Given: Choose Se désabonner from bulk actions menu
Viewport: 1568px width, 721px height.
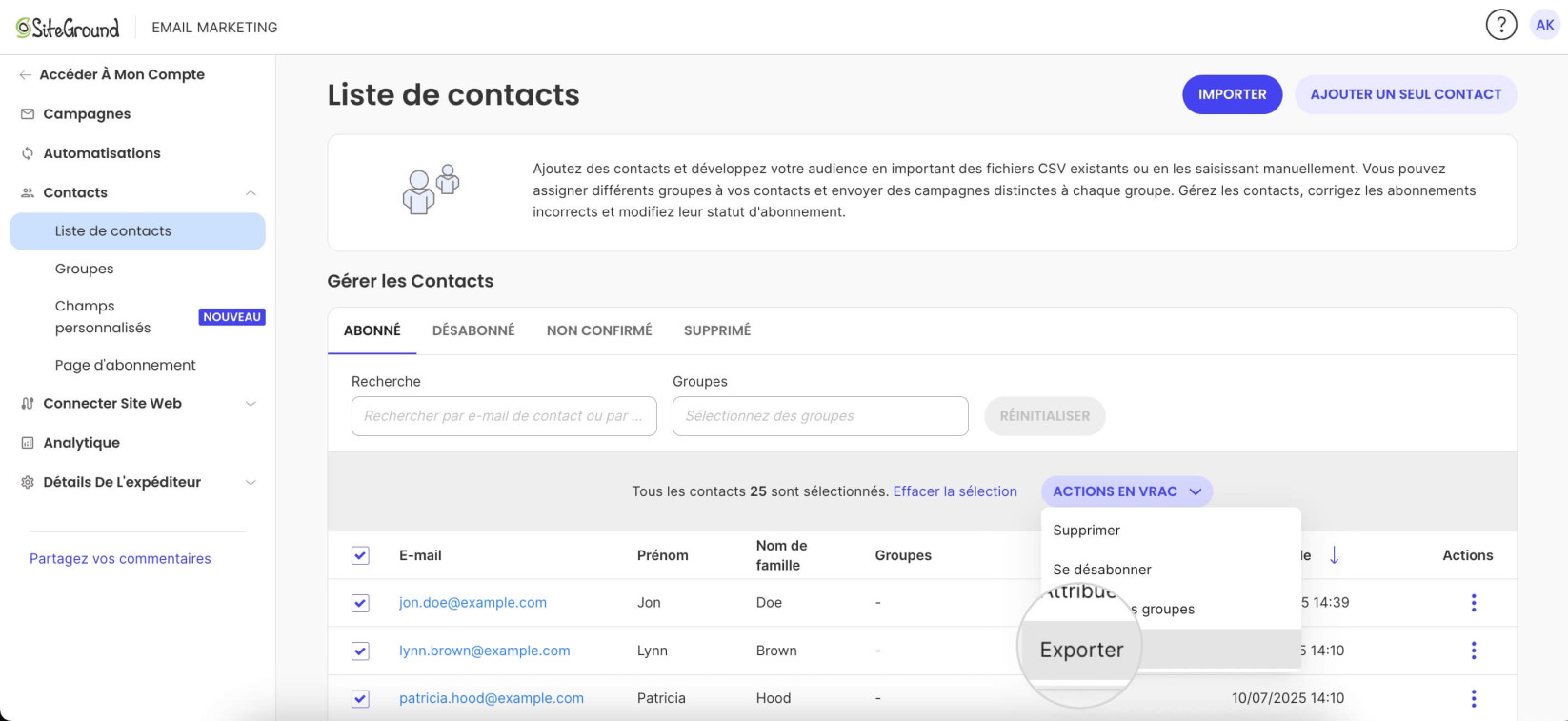Looking at the screenshot, I should 1171,570.
